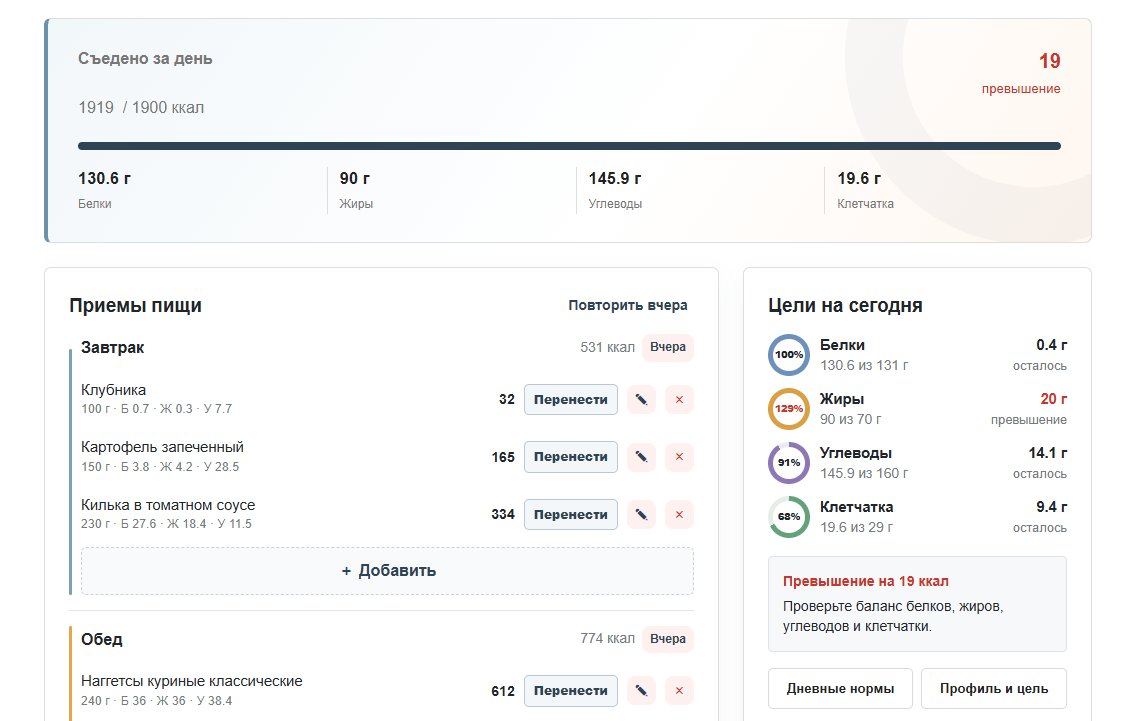Click the Углеводы 91% progress ring
The width and height of the screenshot is (1133, 721).
tap(789, 463)
